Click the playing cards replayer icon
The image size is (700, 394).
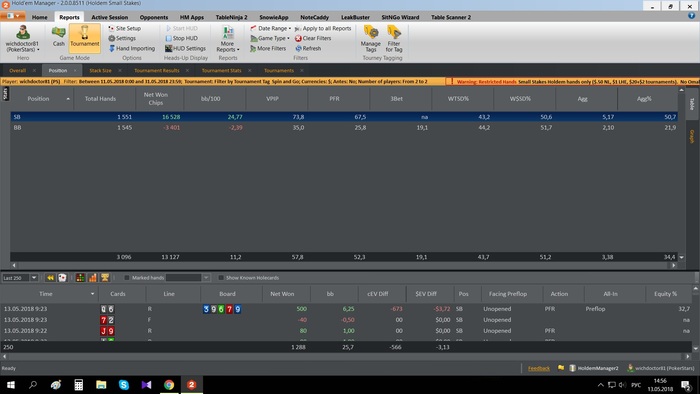point(62,278)
